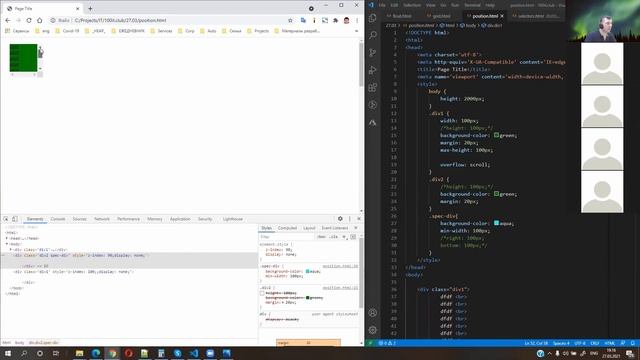
Task: Open the VS Code Search icon
Action: coord(372,35)
